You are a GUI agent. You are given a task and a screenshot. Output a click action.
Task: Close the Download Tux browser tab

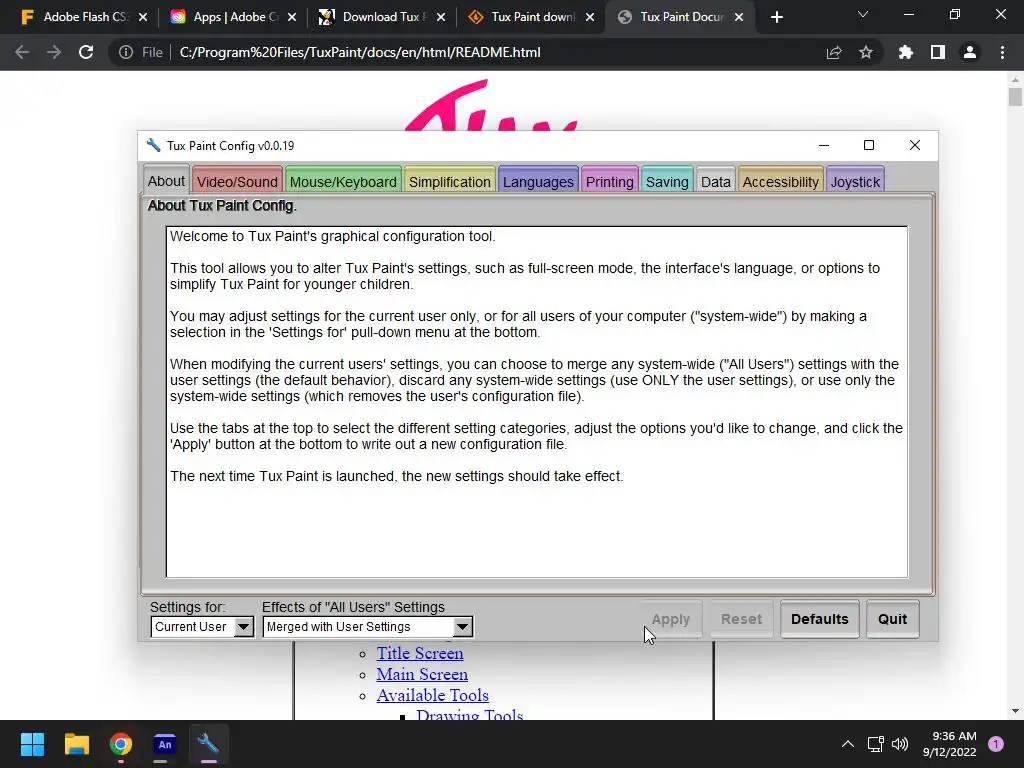click(441, 17)
